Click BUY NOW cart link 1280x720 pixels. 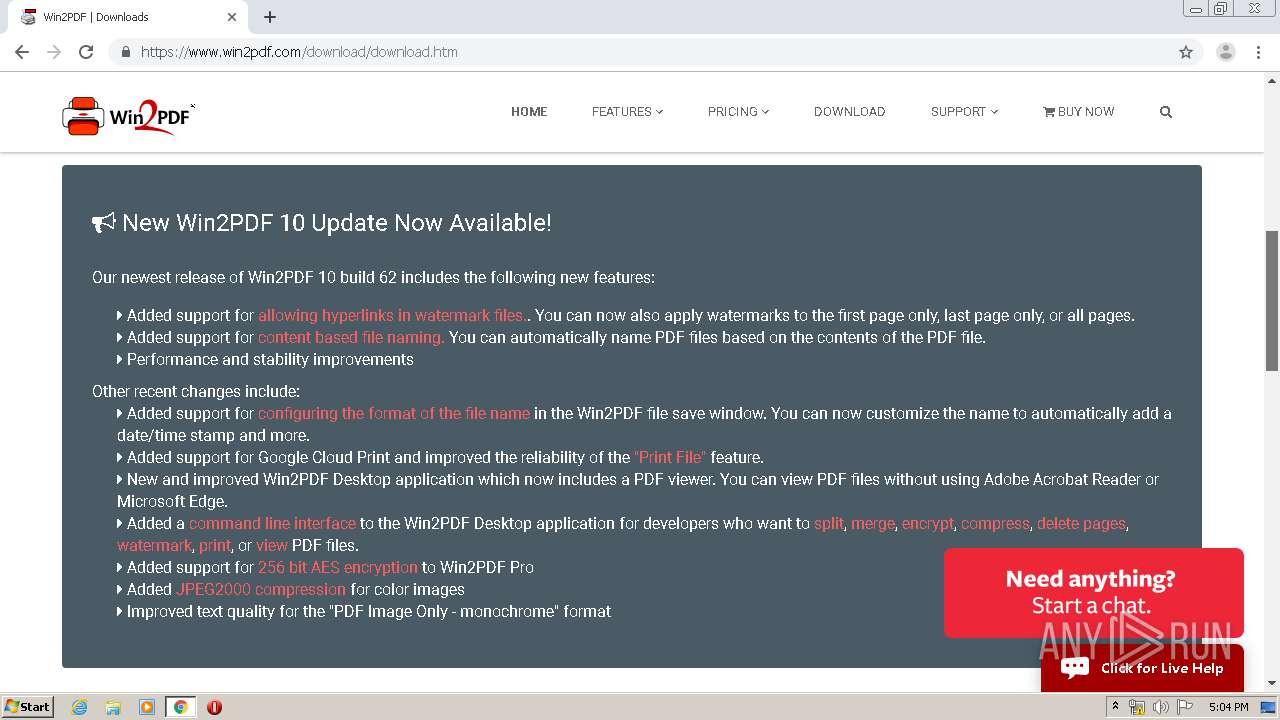click(1078, 112)
